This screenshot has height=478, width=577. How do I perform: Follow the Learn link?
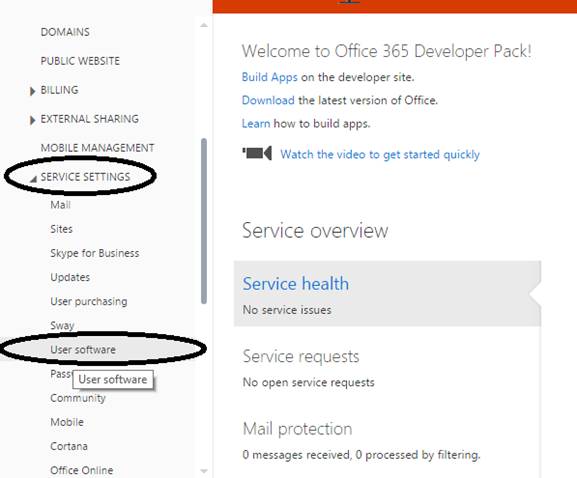(x=256, y=123)
